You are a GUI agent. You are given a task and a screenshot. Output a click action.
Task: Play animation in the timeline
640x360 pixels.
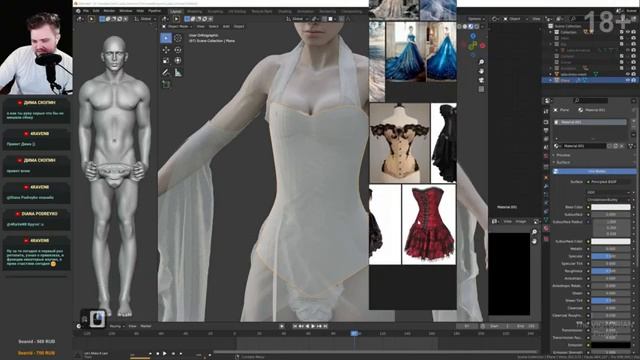pos(313,326)
